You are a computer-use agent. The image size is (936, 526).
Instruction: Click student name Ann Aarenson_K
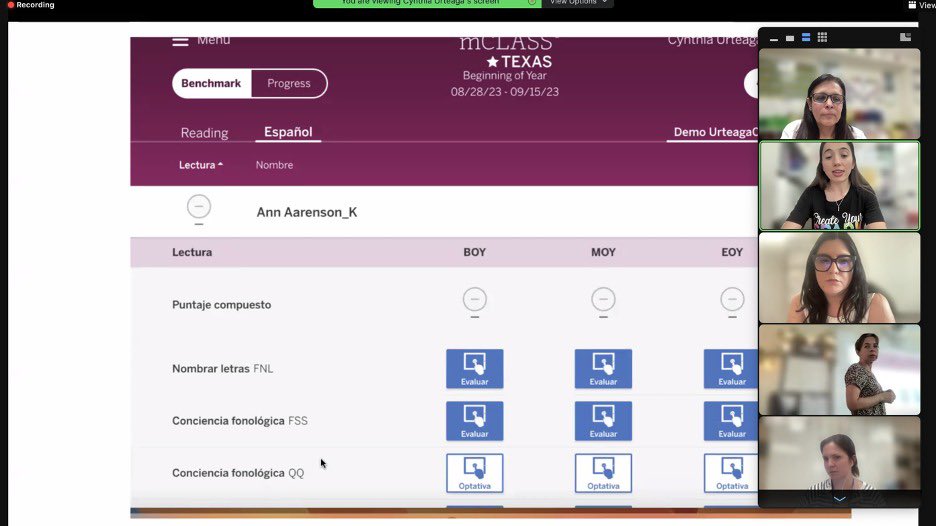pos(307,212)
